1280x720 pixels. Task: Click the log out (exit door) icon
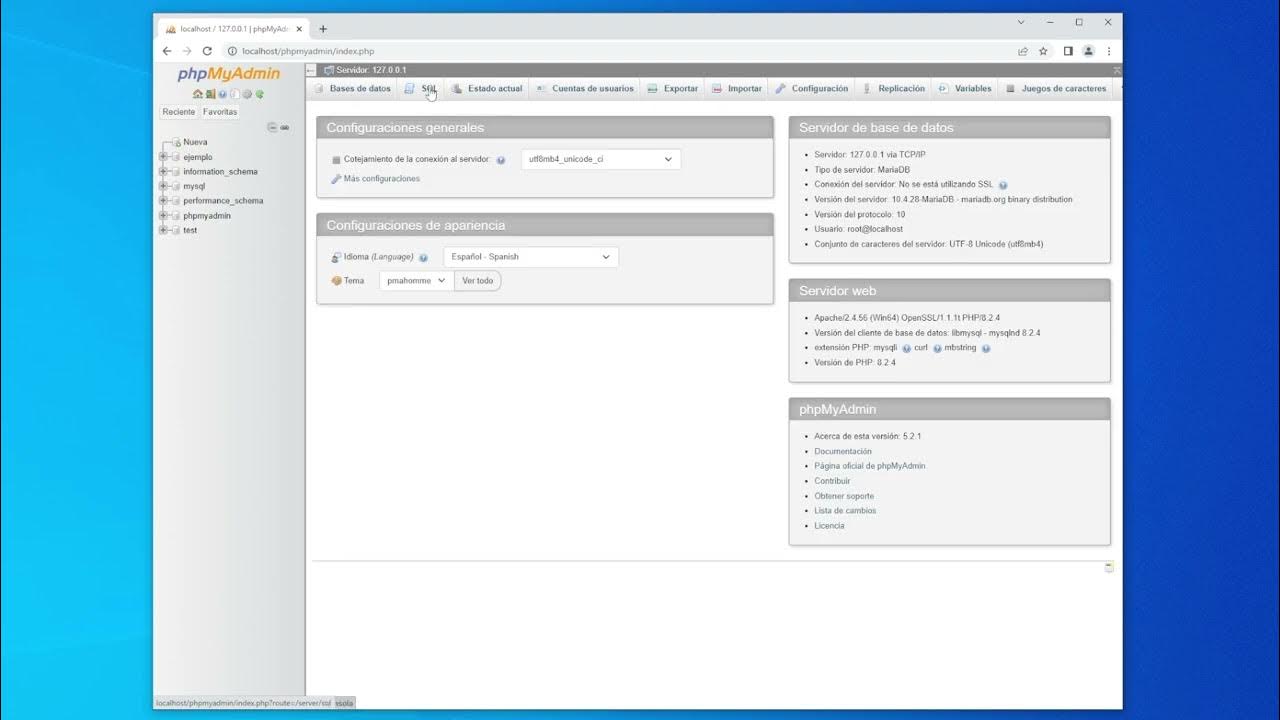[210, 94]
